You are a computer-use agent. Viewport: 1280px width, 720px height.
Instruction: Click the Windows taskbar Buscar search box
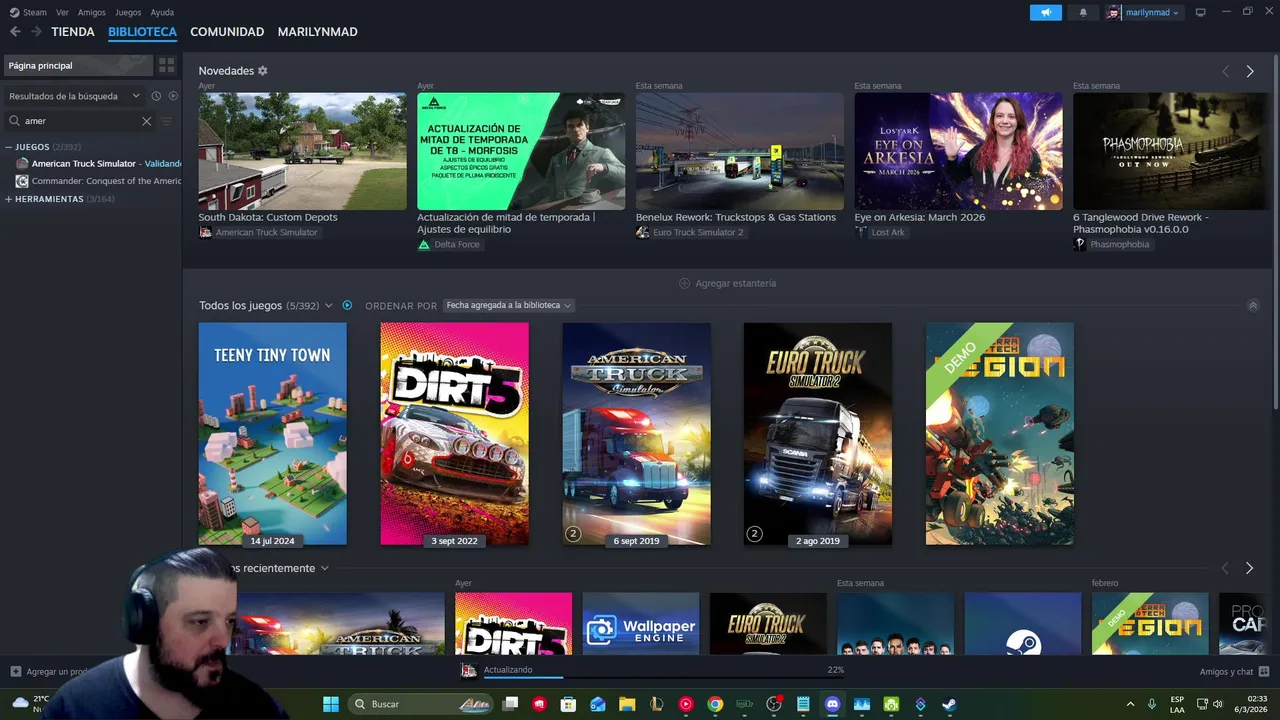coord(421,704)
